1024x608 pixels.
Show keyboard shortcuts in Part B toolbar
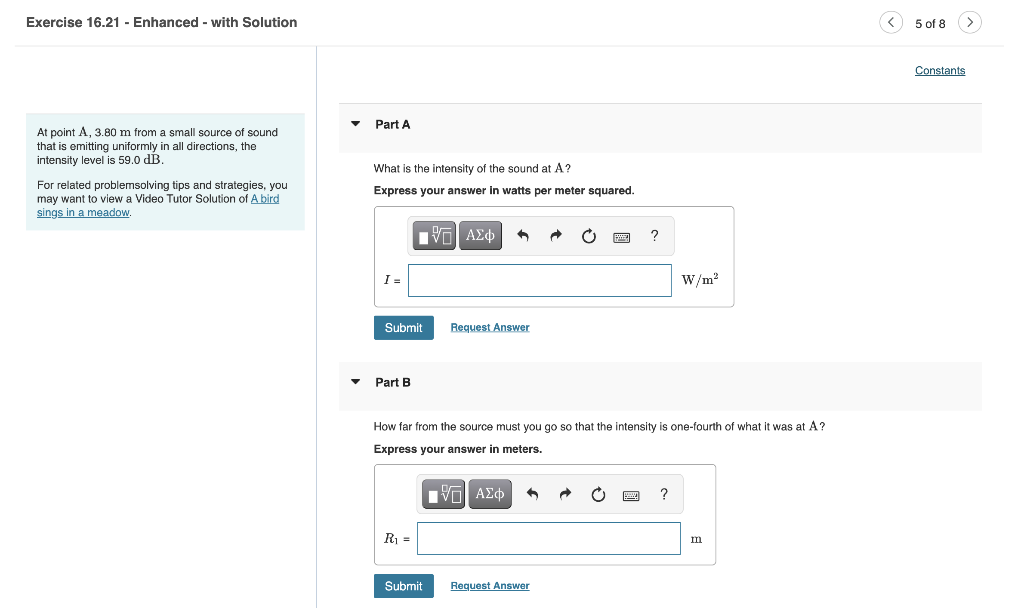click(x=631, y=496)
